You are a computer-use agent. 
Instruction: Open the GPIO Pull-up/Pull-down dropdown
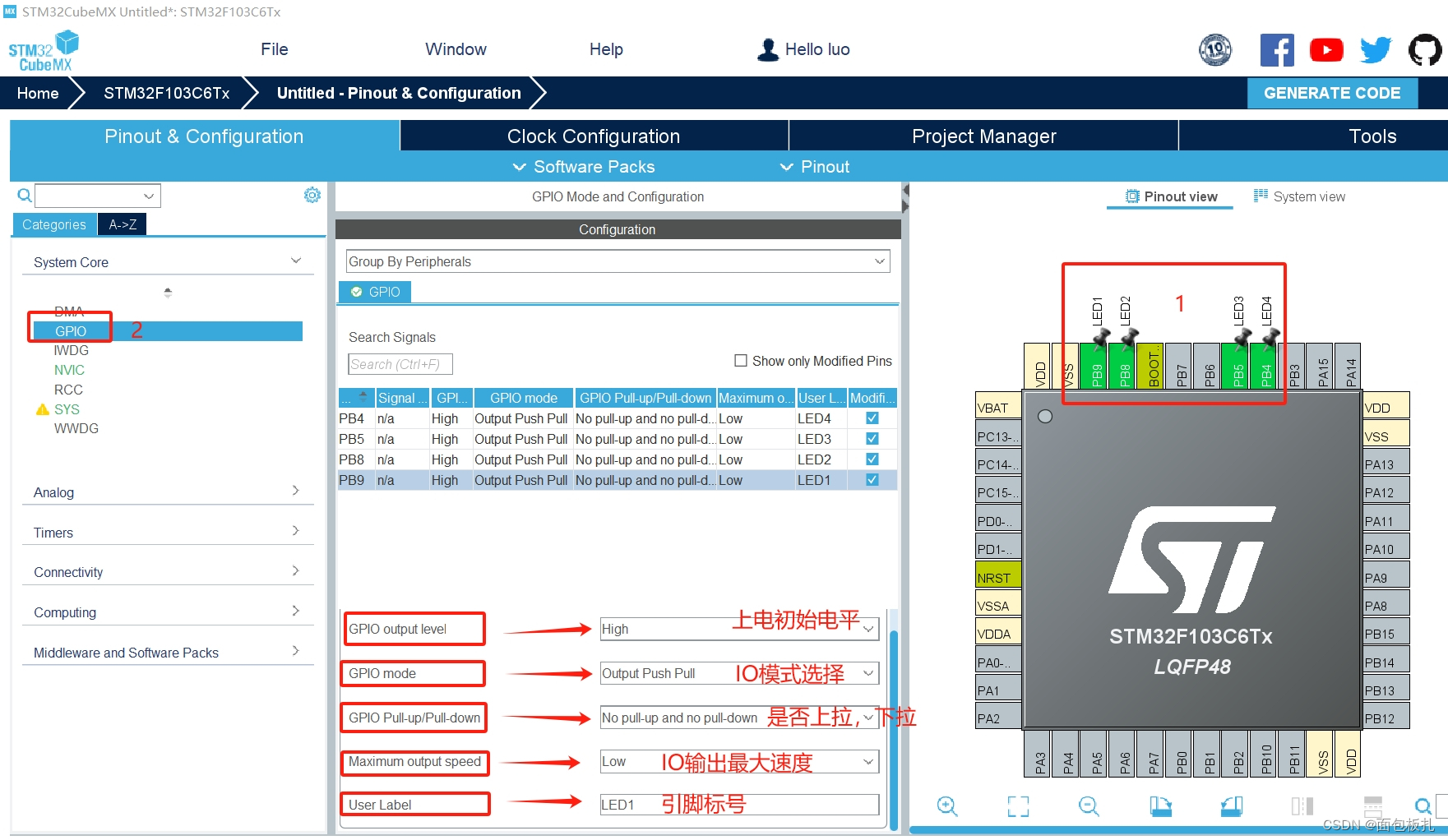pos(739,718)
